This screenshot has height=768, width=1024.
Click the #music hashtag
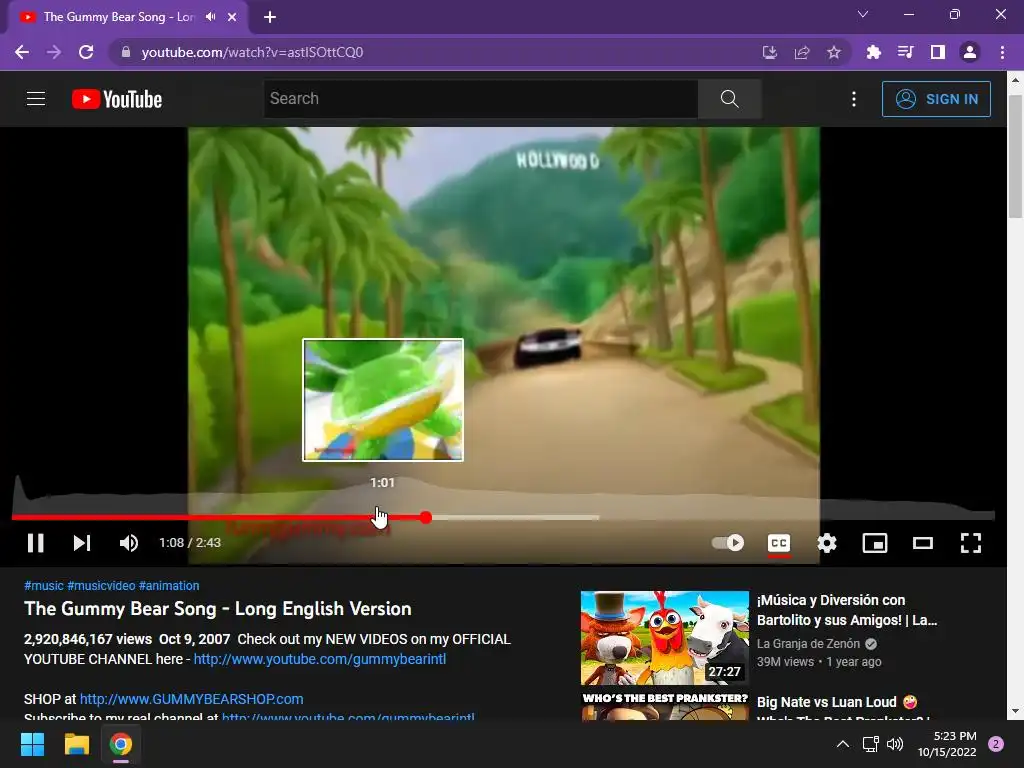[x=44, y=586]
